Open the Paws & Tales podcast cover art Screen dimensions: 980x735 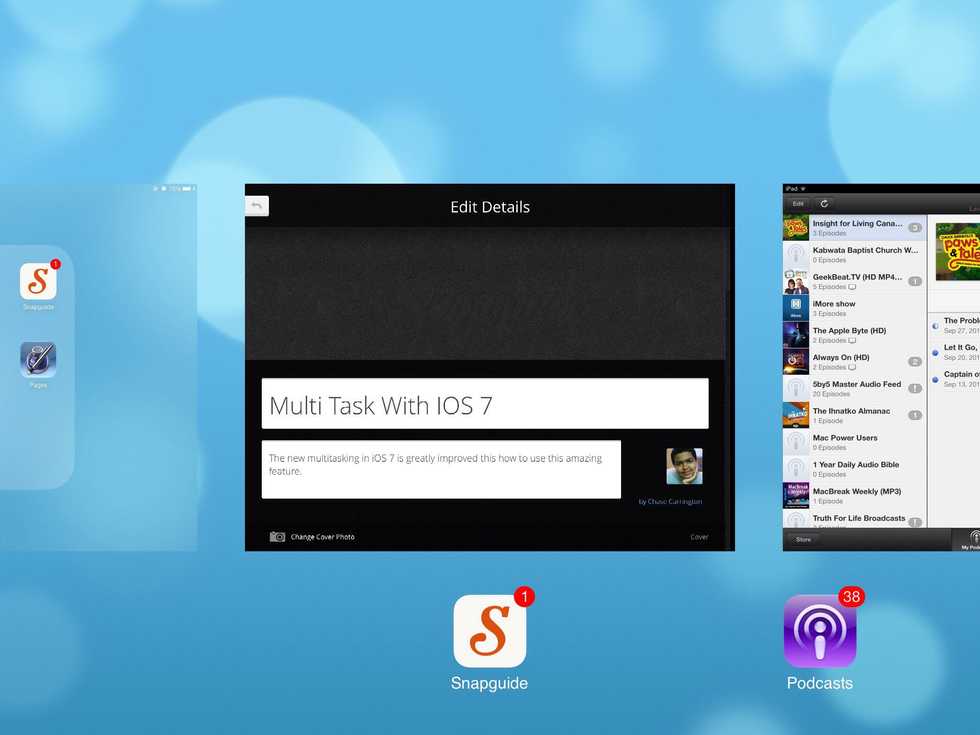click(957, 252)
